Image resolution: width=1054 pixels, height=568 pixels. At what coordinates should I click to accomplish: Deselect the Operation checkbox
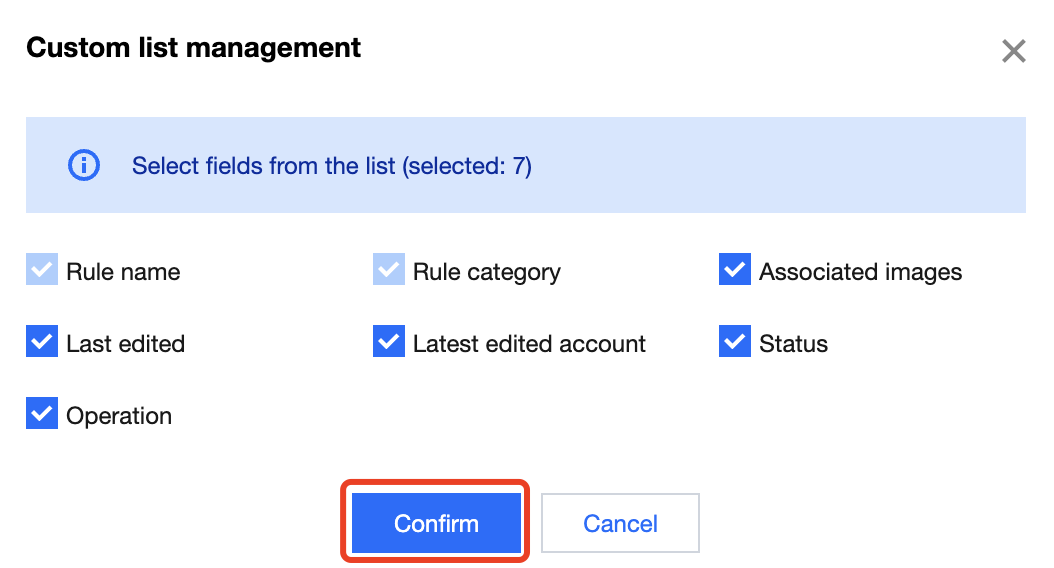pyautogui.click(x=42, y=414)
